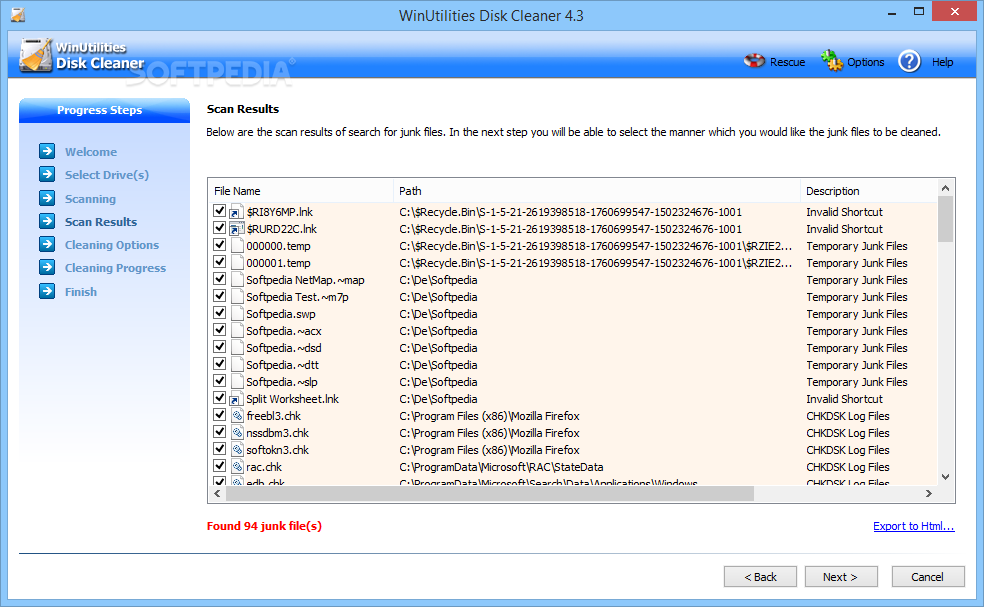Click the file icon of 000000.temp

[237, 246]
